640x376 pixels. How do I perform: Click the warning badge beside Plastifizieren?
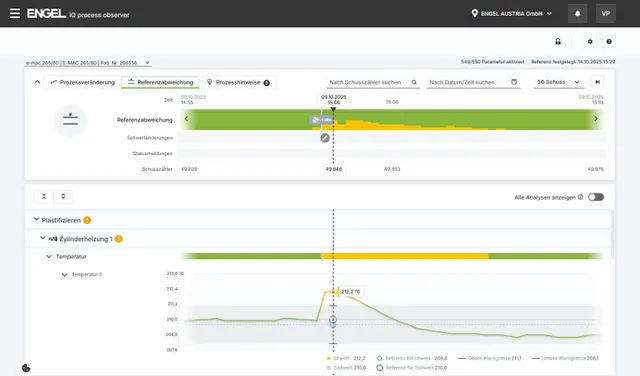click(87, 220)
